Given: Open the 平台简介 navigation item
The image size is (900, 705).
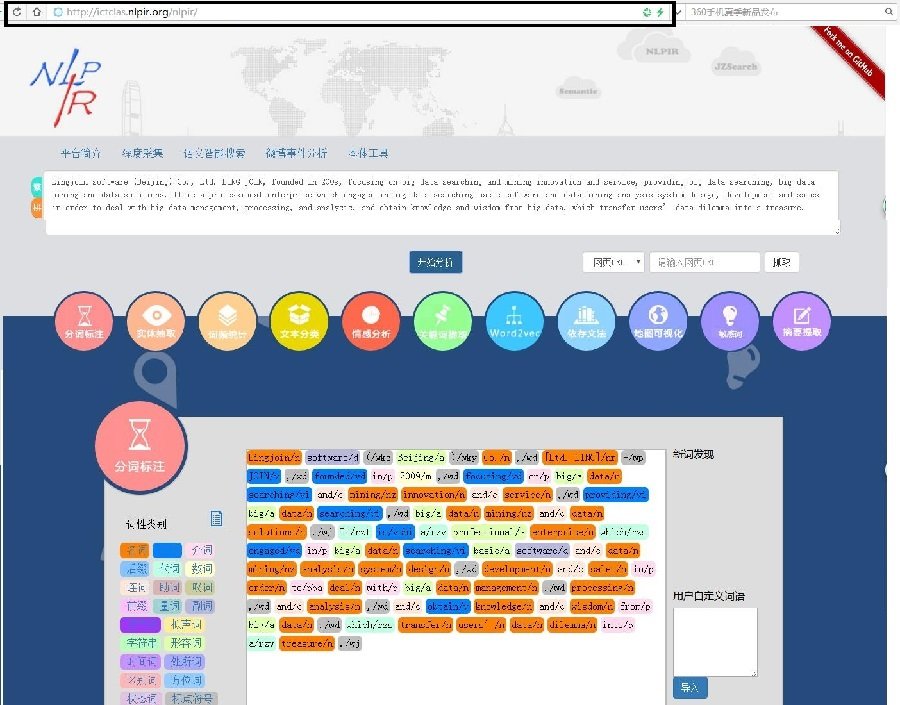Looking at the screenshot, I should point(81,153).
